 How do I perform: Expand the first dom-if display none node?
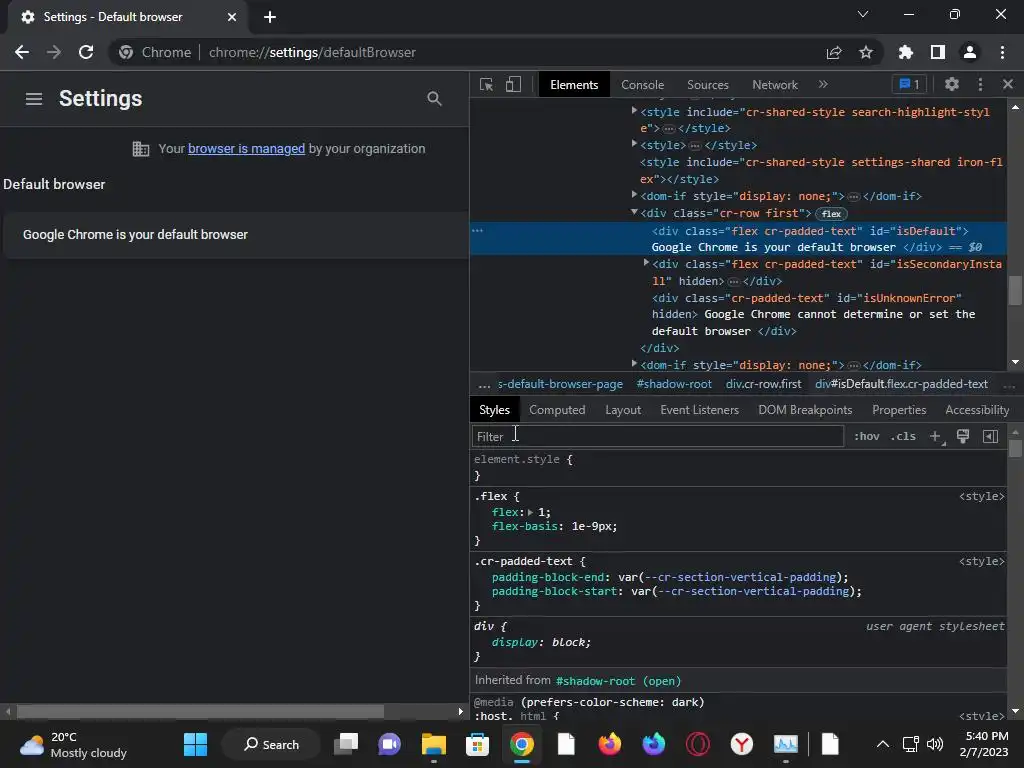pos(634,195)
